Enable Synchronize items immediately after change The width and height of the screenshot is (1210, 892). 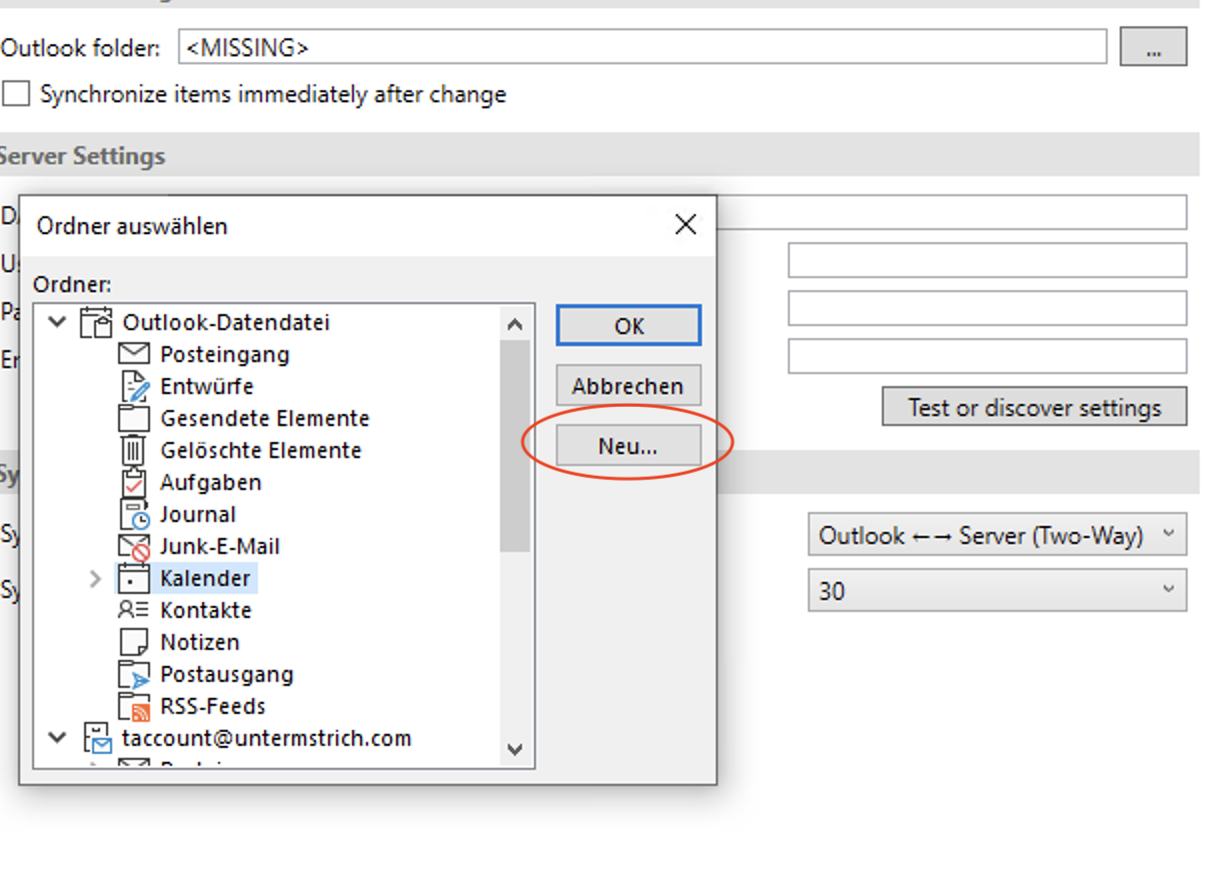(x=16, y=94)
